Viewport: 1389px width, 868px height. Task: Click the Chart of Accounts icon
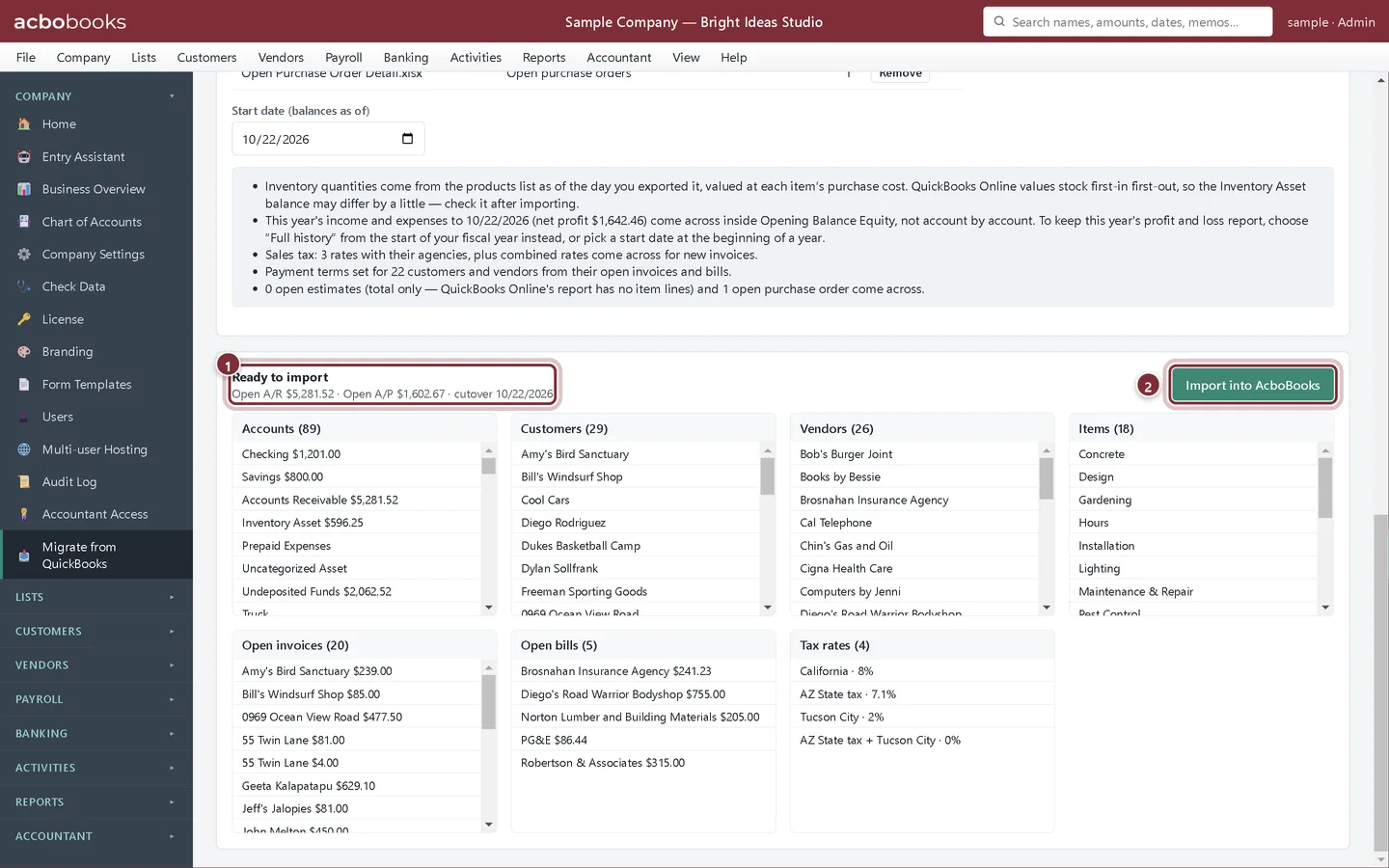tap(24, 222)
